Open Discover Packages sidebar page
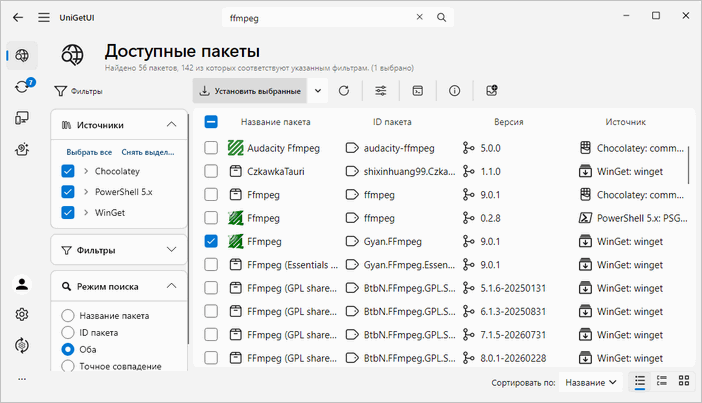Image resolution: width=702 pixels, height=403 pixels. click(22, 56)
